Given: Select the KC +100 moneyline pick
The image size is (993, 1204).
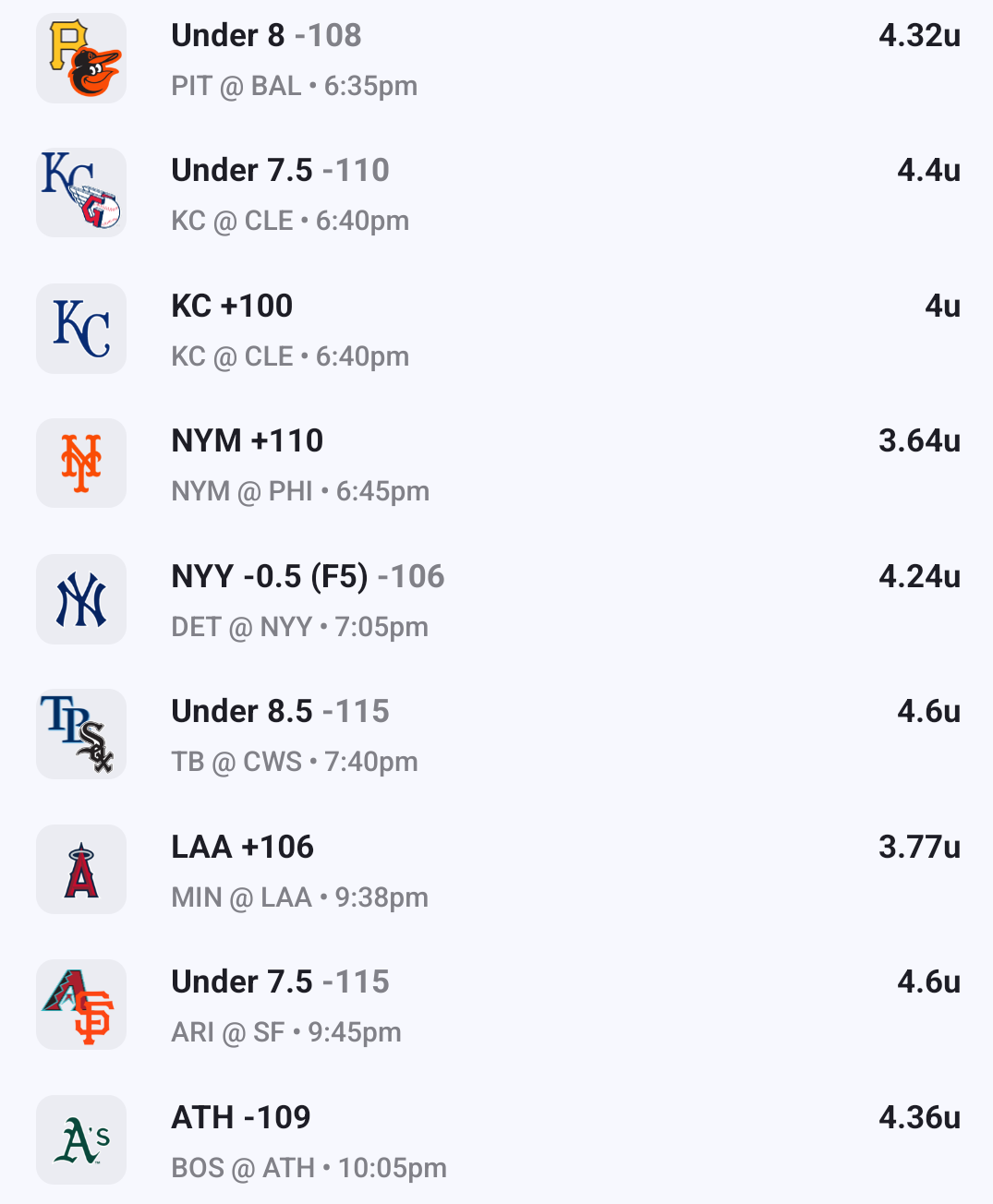Looking at the screenshot, I should [232, 306].
